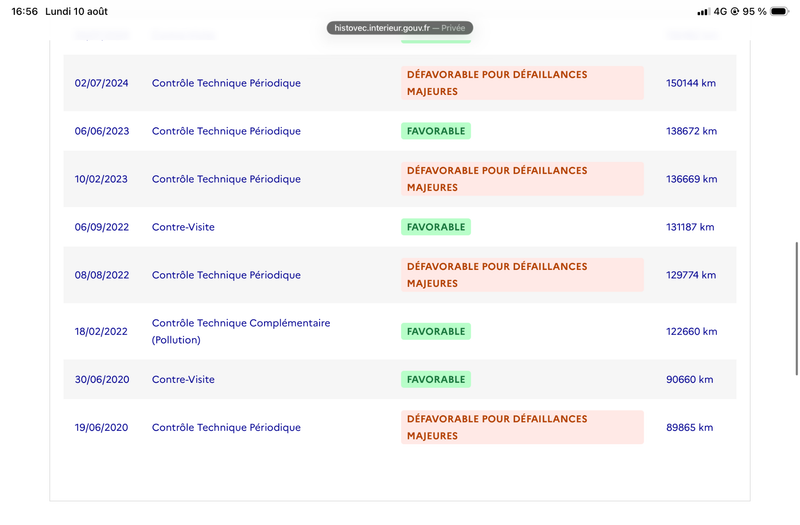Select the 02/07/2024 inspection date
The height and width of the screenshot is (525, 800).
pos(102,83)
